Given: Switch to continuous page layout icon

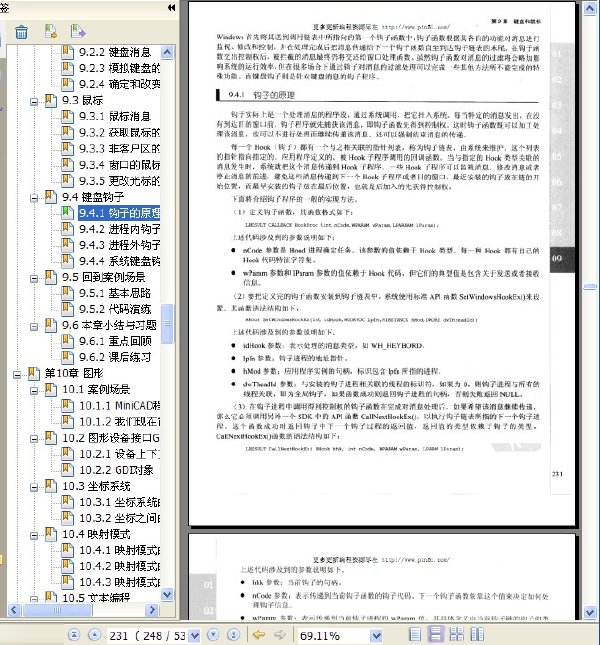Looking at the screenshot, I should pos(436,634).
